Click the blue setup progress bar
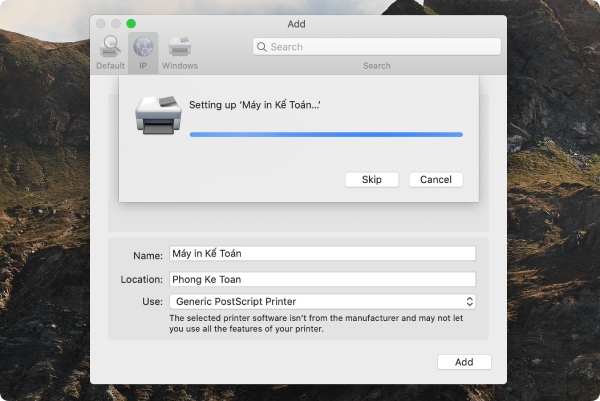 (x=326, y=134)
